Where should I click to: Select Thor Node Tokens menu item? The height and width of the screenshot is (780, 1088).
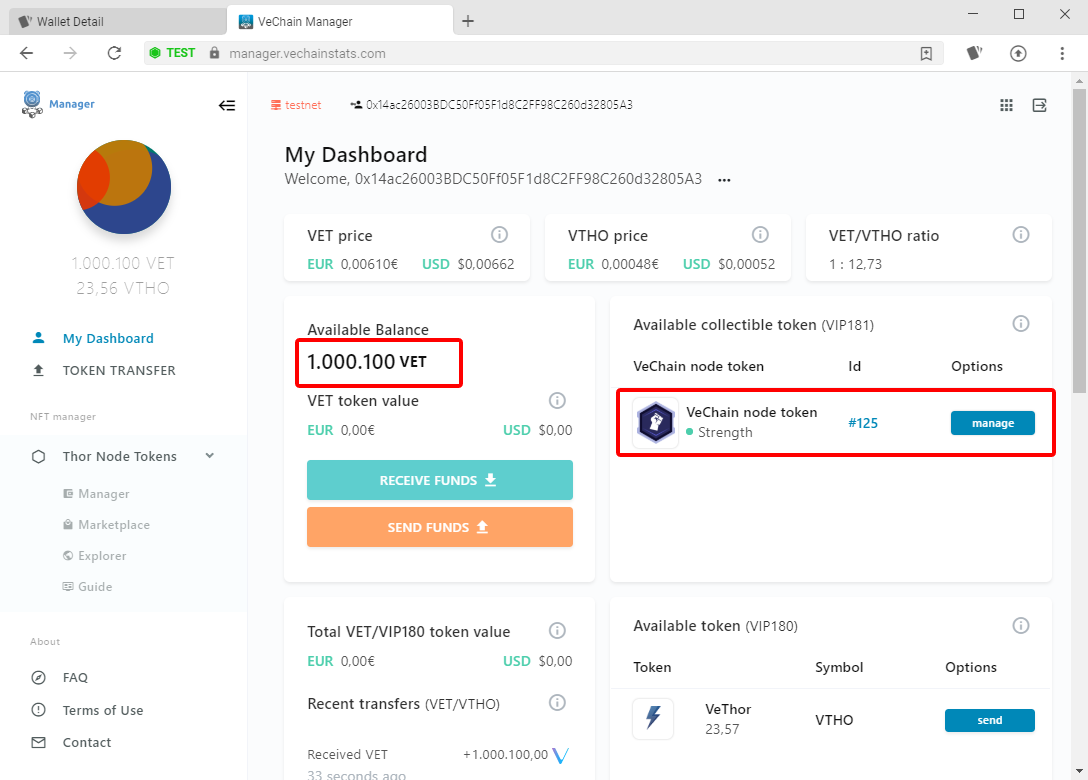point(120,457)
